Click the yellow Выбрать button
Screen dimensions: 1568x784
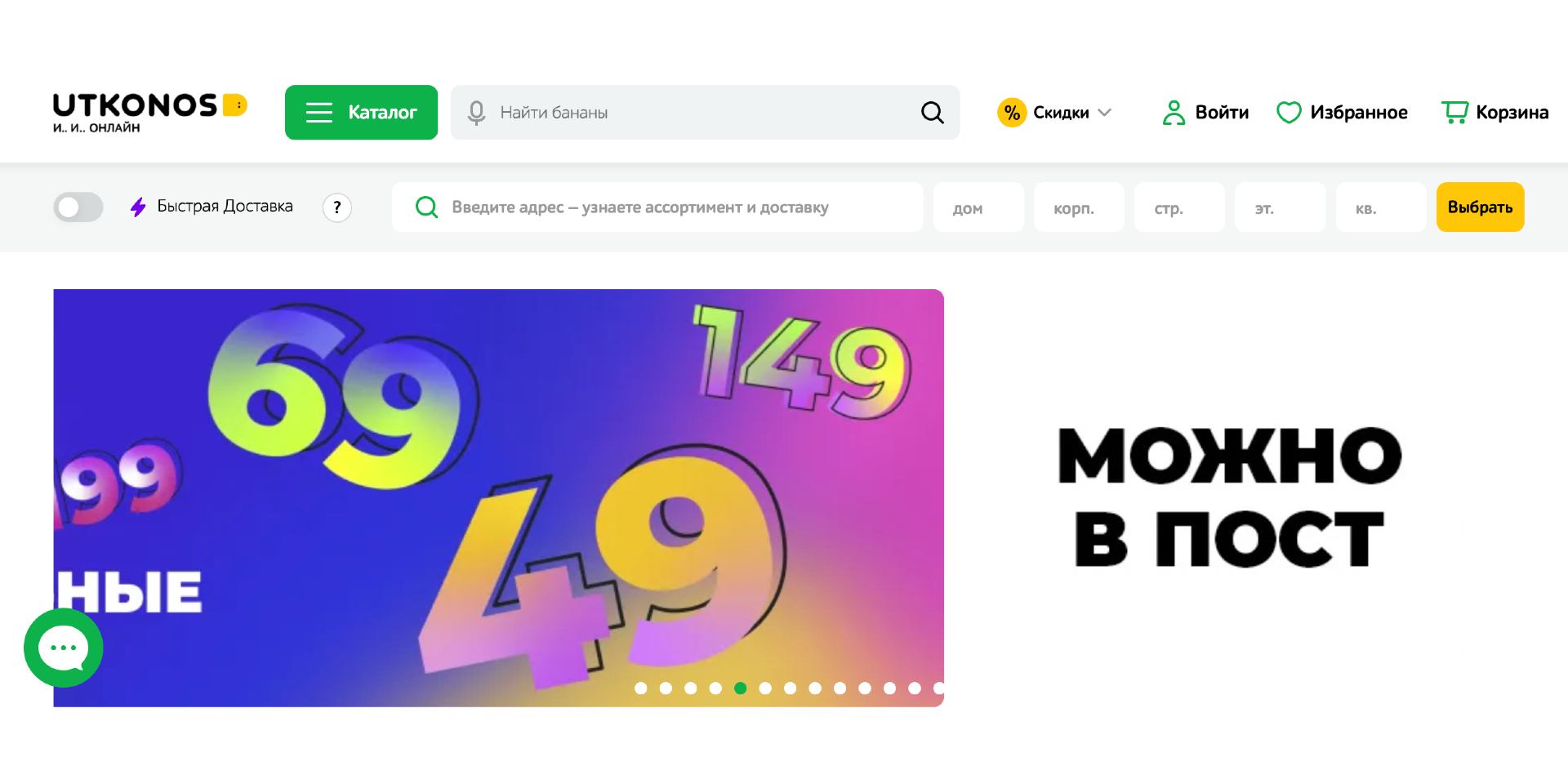(x=1480, y=207)
